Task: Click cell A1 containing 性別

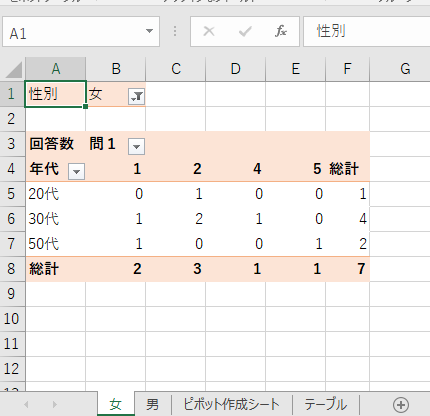Action: point(56,94)
